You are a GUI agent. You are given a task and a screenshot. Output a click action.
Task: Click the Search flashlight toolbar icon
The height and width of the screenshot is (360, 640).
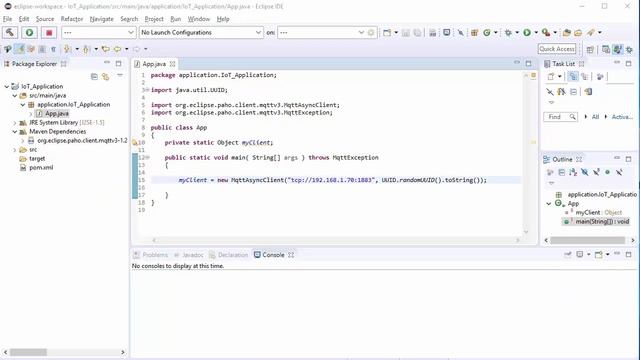pos(591,33)
